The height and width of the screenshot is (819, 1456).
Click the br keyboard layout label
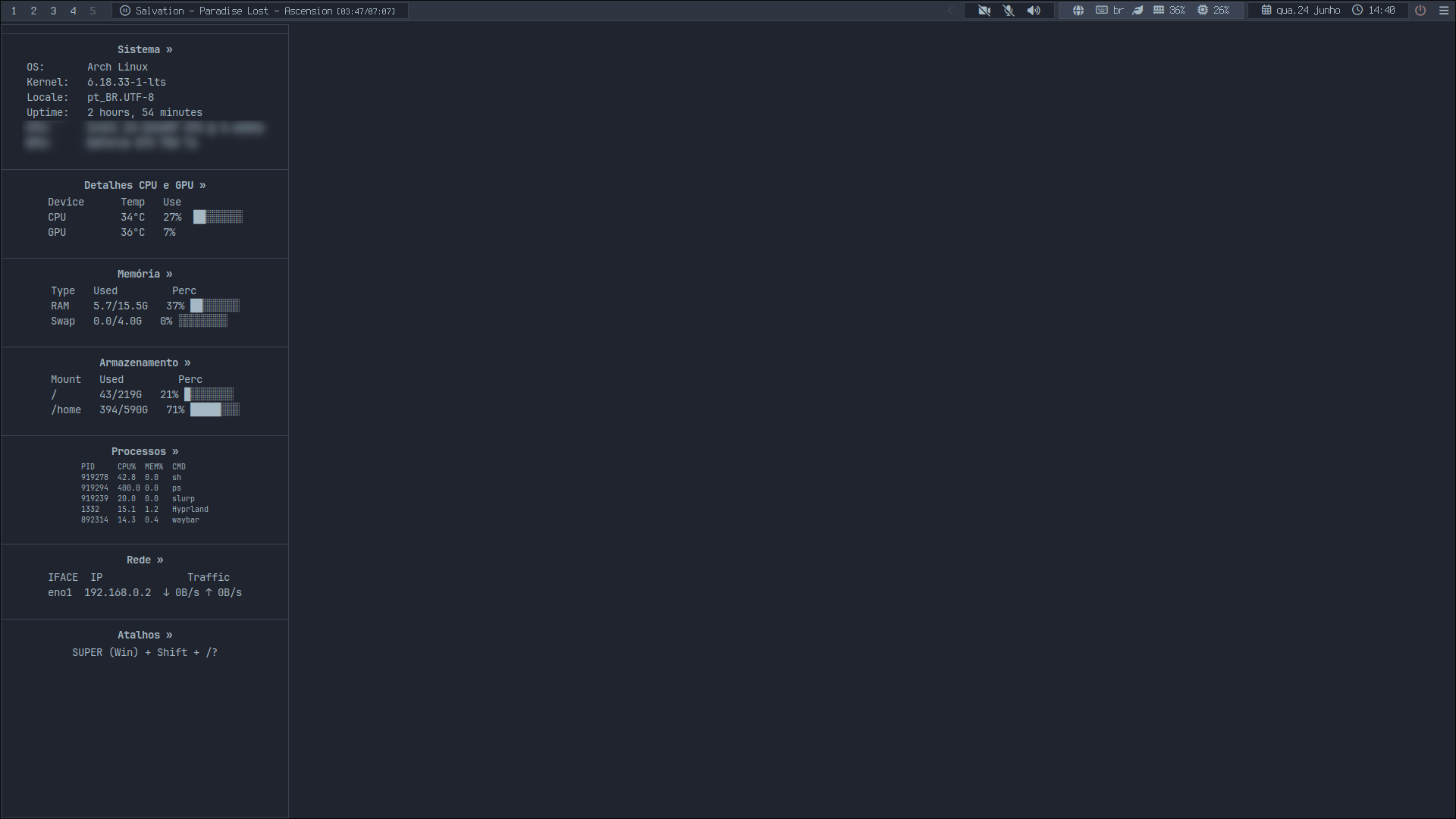(1119, 11)
